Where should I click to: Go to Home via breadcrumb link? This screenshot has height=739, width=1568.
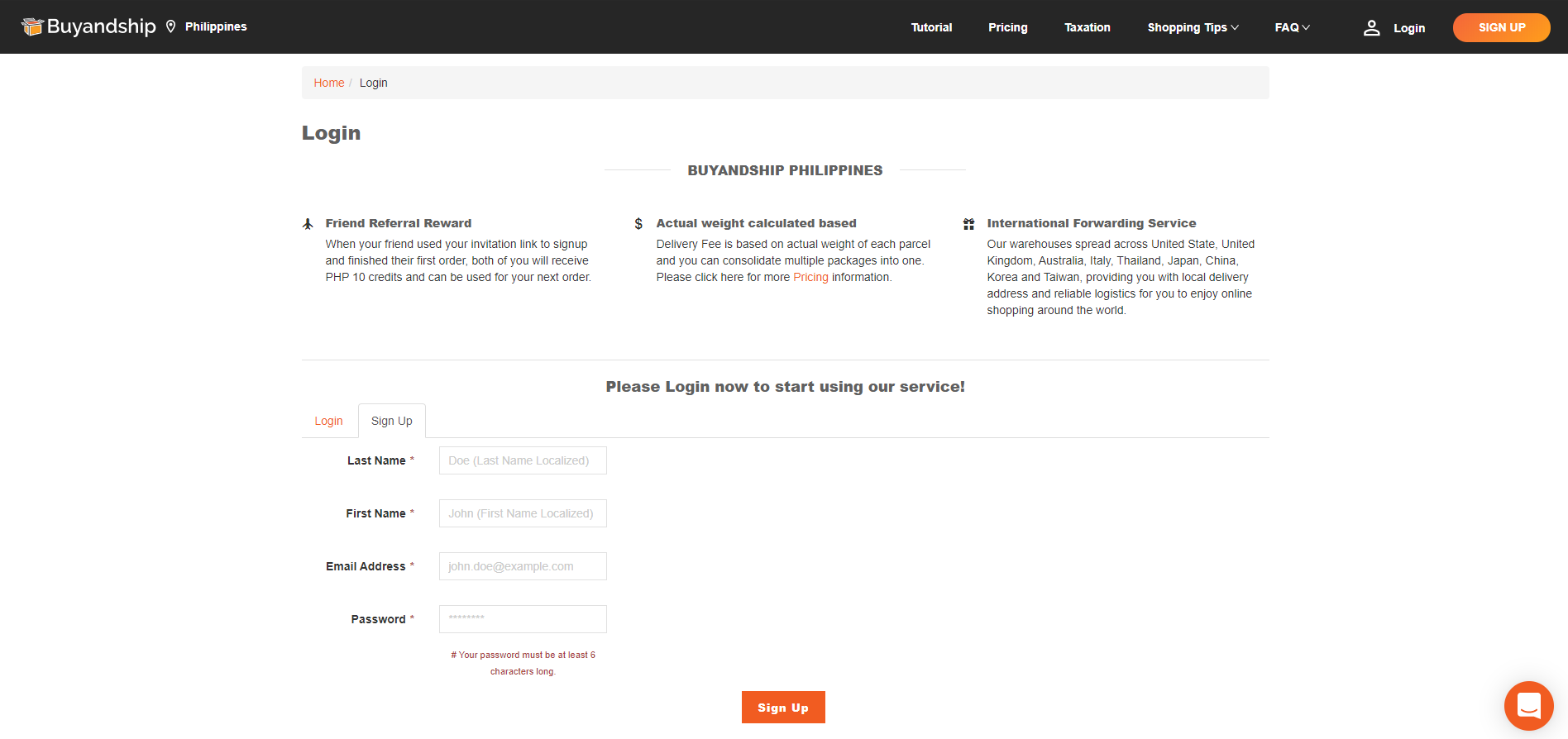tap(328, 83)
